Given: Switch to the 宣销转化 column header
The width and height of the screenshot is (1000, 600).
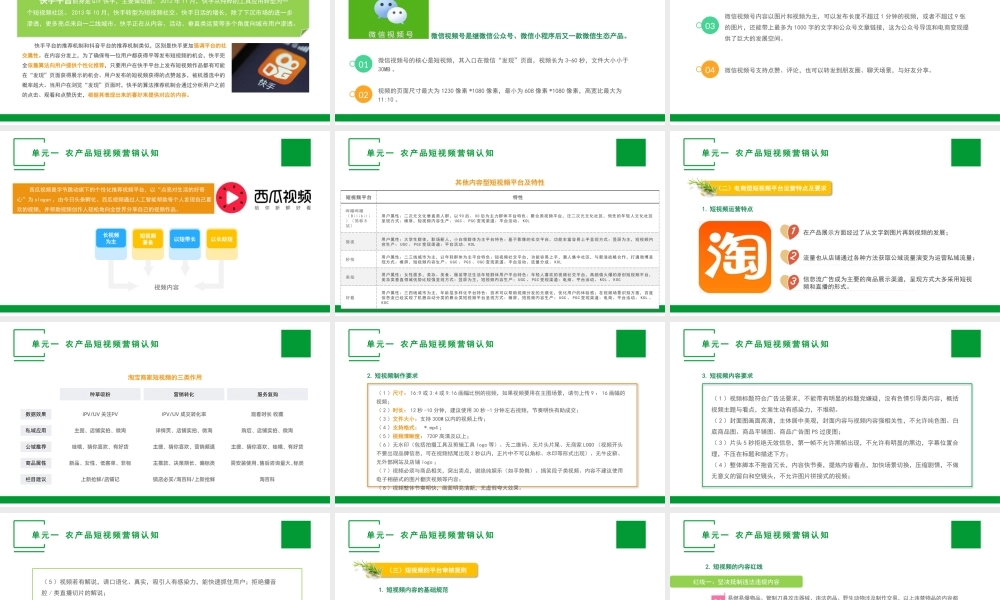Looking at the screenshot, I should (183, 394).
